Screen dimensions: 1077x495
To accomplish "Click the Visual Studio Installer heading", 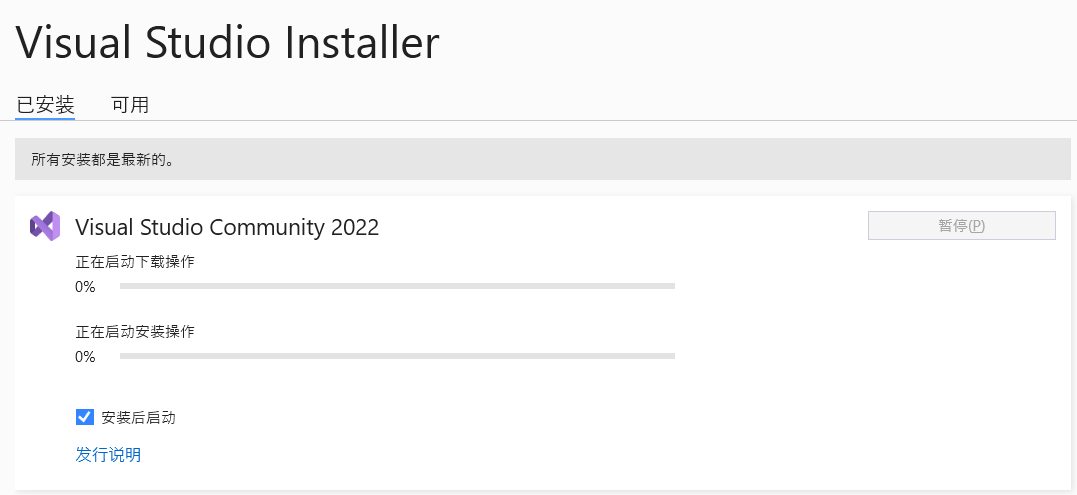I will click(227, 43).
